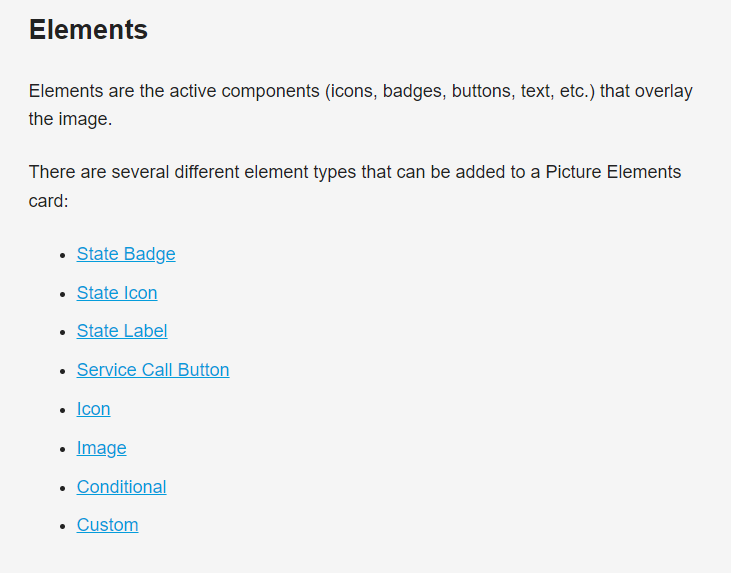Click the paragraph starting "There are several different"

pos(355,186)
